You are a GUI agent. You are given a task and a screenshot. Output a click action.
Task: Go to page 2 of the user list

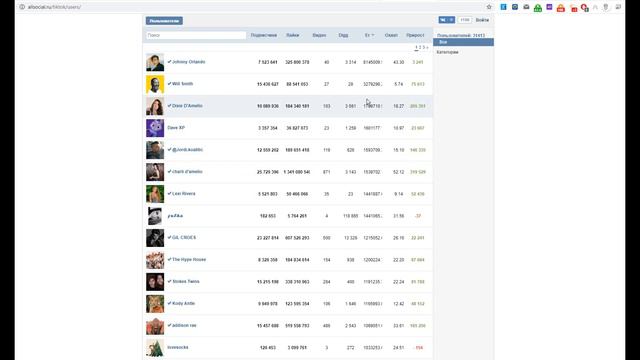click(x=420, y=48)
